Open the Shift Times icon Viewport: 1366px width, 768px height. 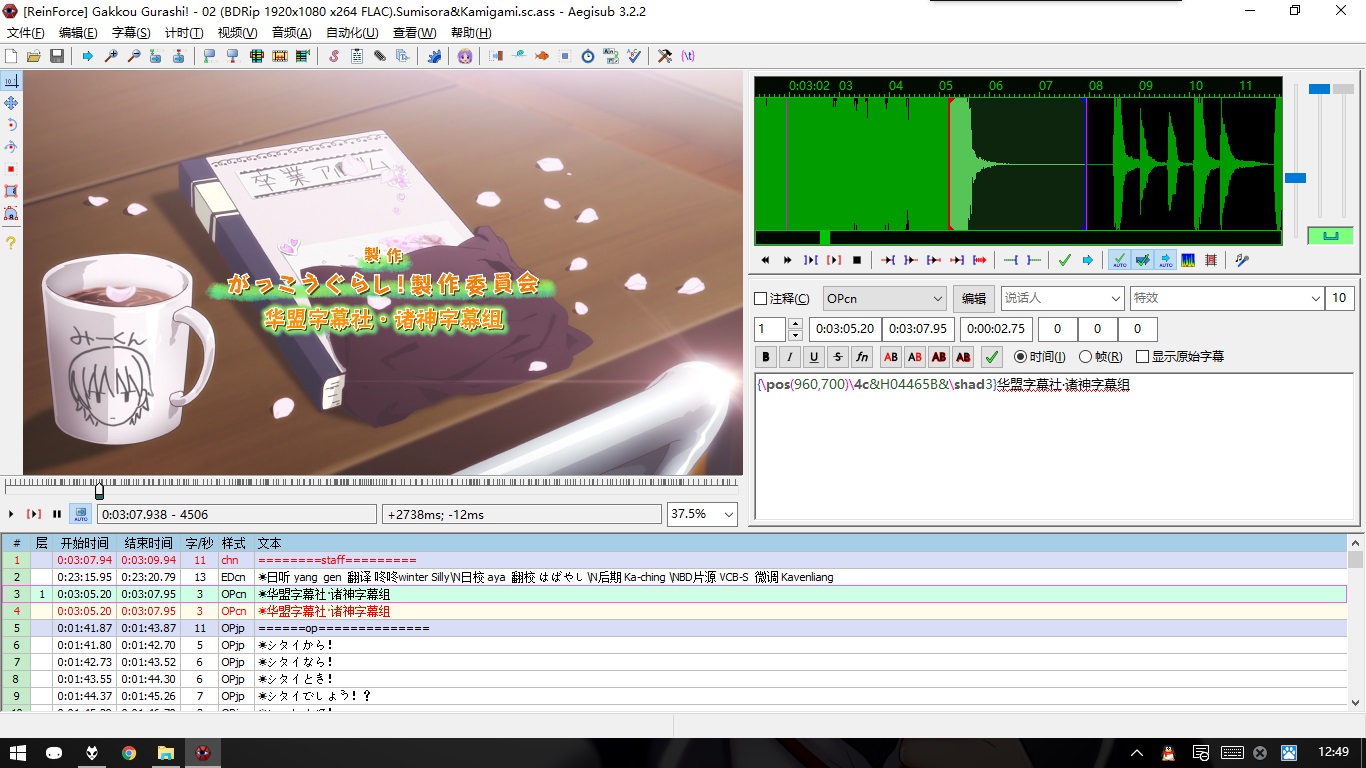click(x=496, y=56)
